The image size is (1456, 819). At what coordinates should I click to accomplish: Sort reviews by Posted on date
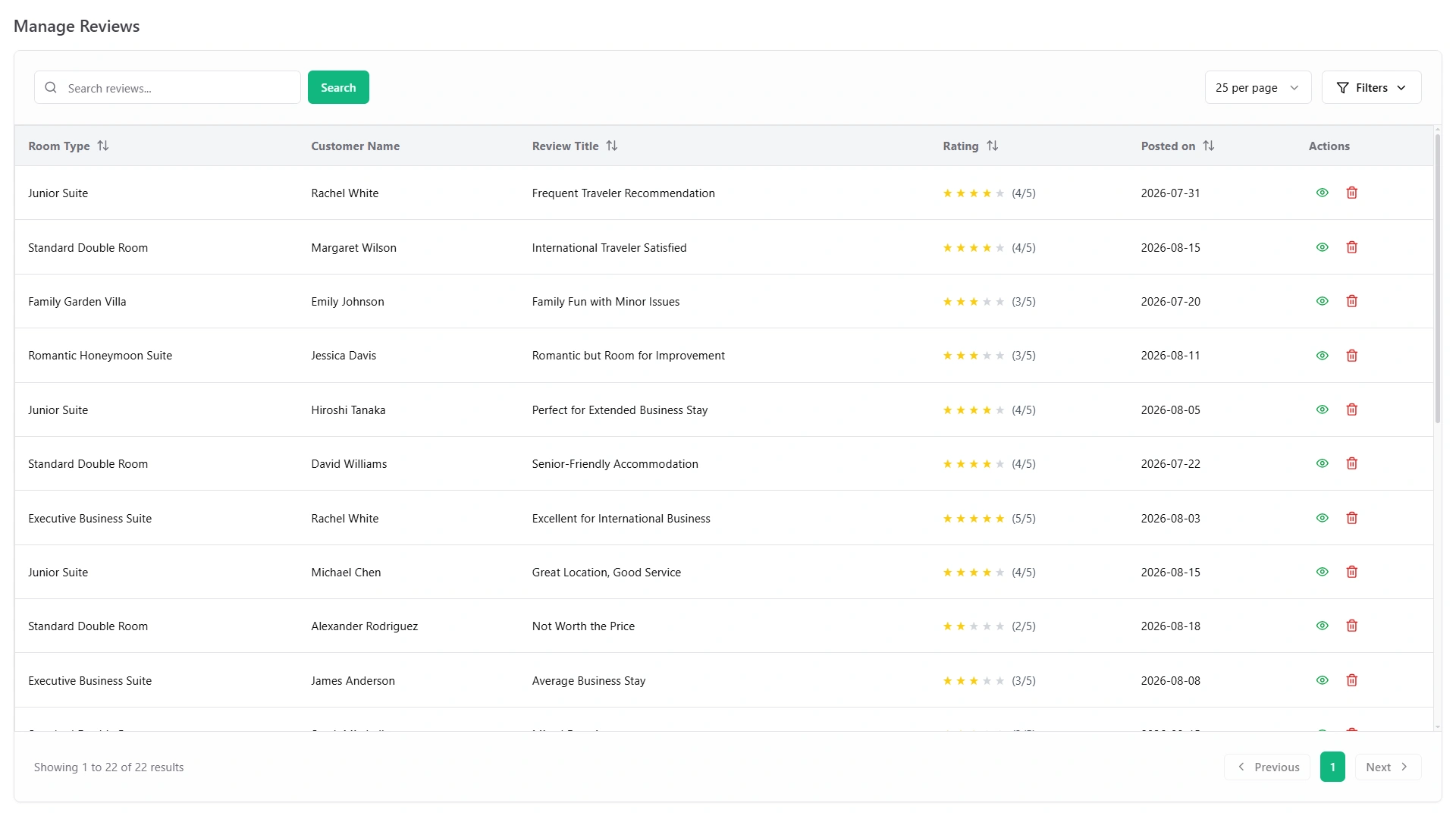1209,146
